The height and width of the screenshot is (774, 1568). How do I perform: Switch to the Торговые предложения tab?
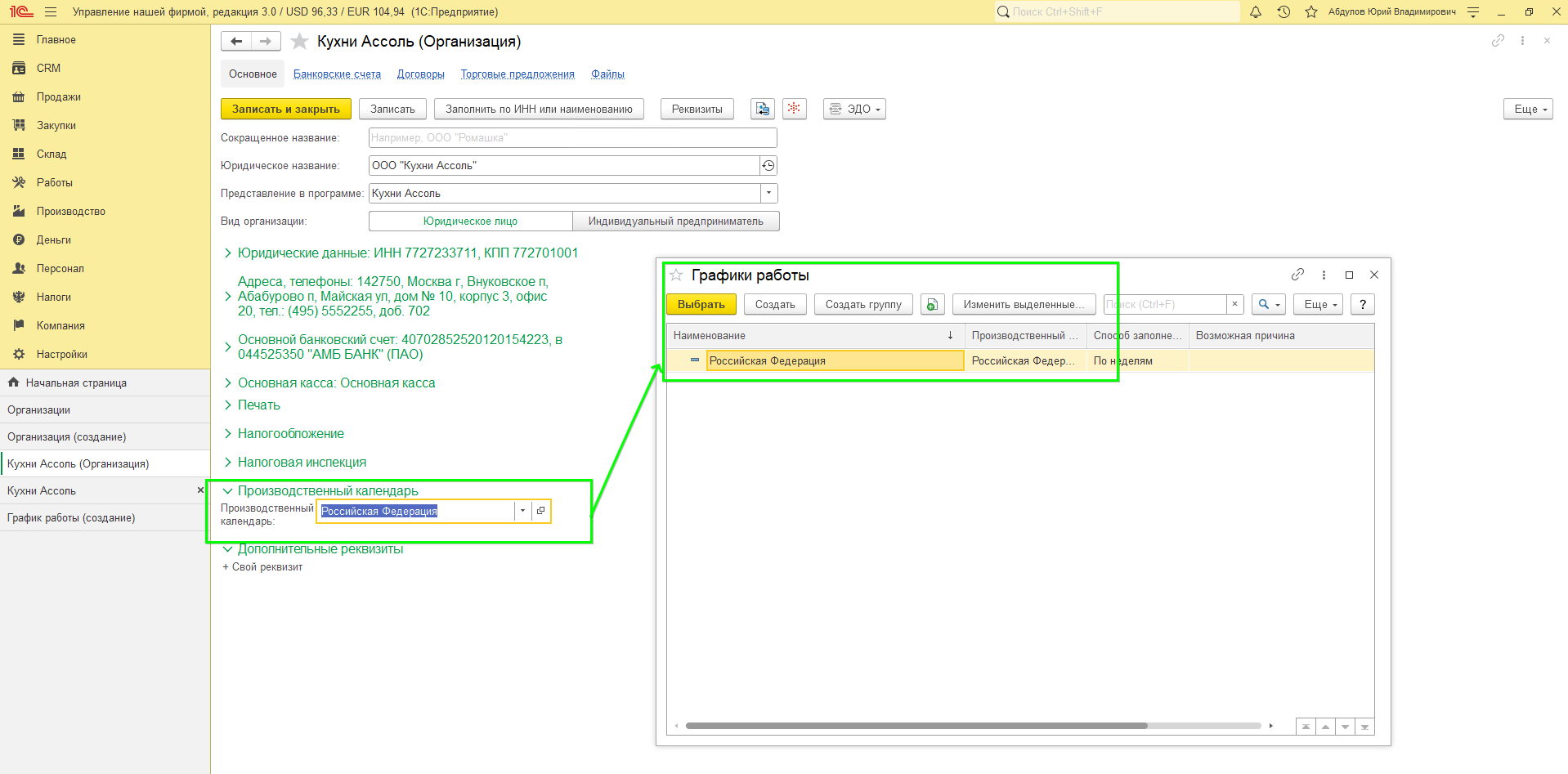click(517, 74)
